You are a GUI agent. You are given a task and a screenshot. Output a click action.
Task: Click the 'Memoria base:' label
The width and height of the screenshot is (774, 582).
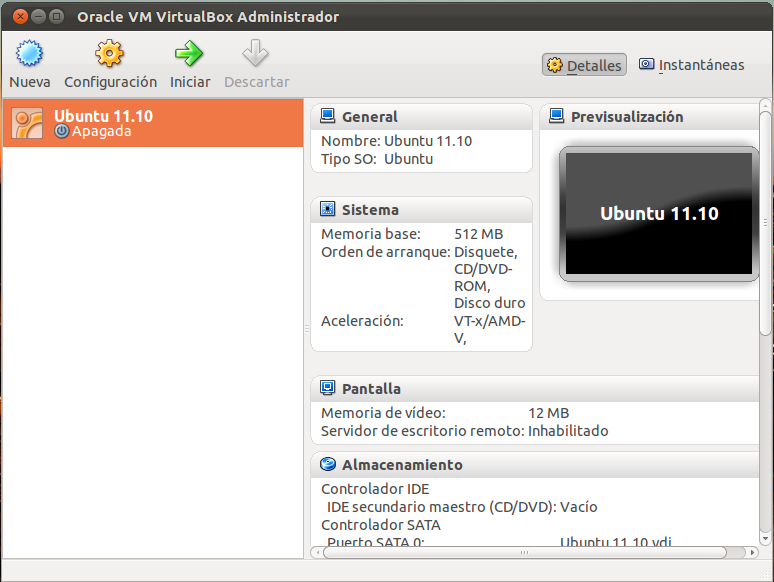[x=371, y=234]
